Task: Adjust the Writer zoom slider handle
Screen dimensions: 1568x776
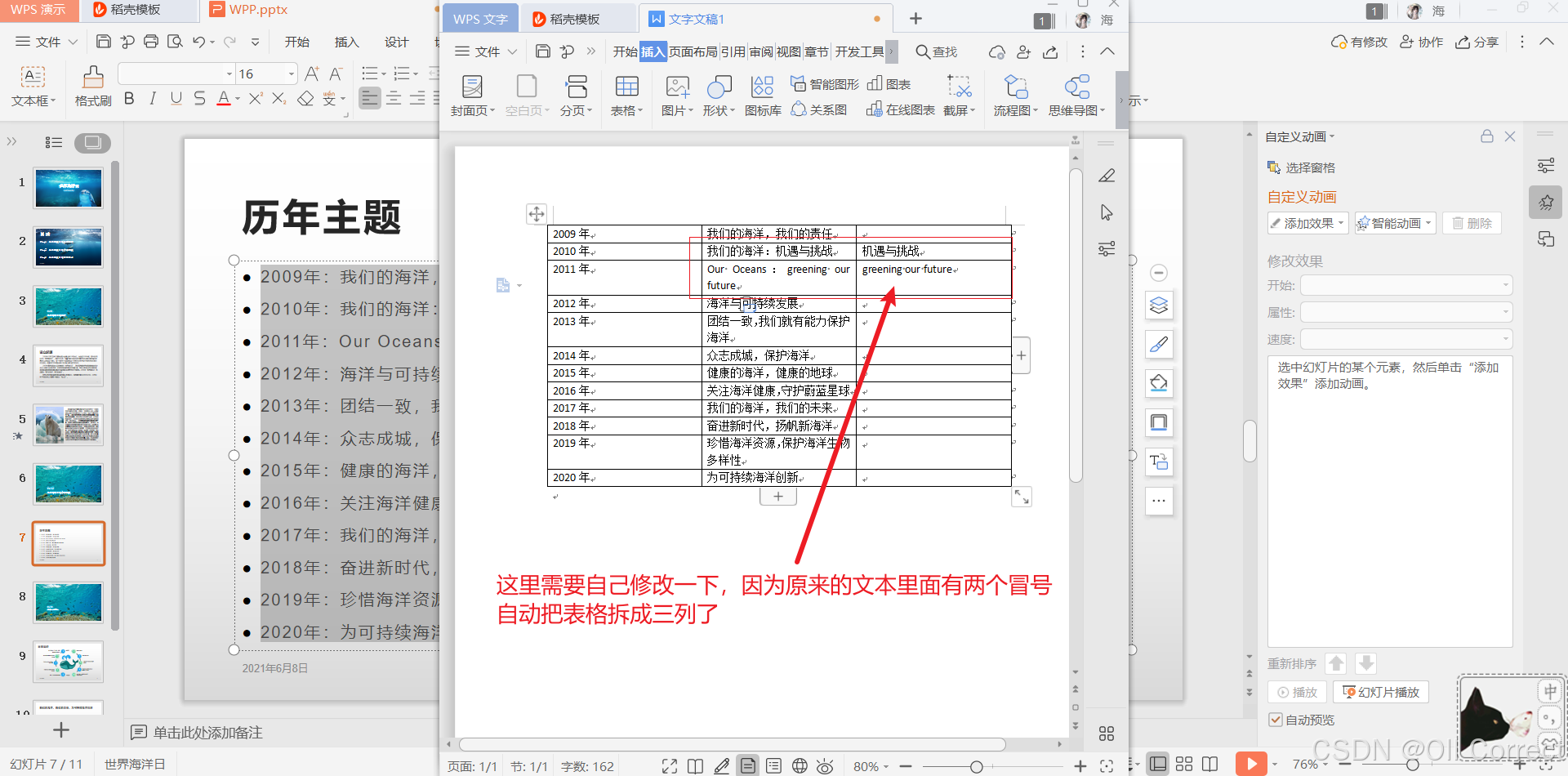Action: click(x=977, y=766)
